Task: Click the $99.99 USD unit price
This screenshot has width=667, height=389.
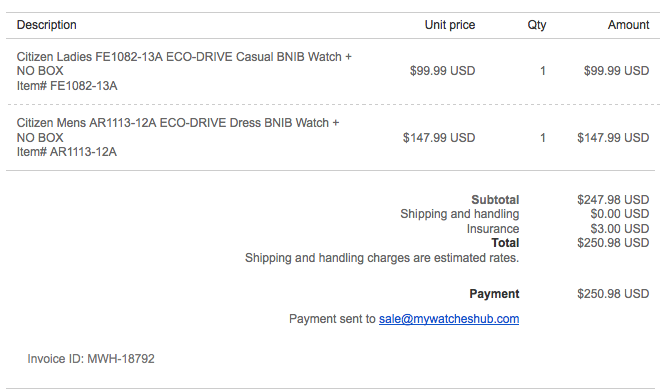Action: (x=442, y=71)
